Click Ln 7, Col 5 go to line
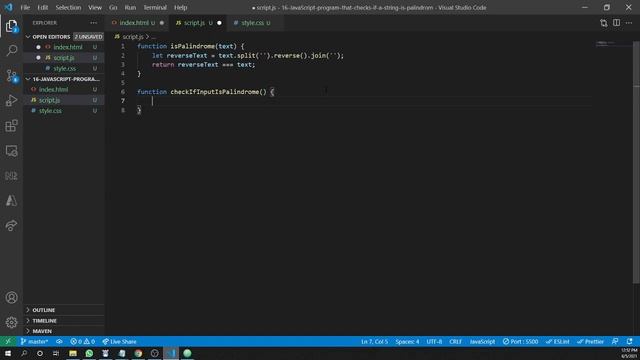Image resolution: width=640 pixels, height=360 pixels. coord(374,342)
